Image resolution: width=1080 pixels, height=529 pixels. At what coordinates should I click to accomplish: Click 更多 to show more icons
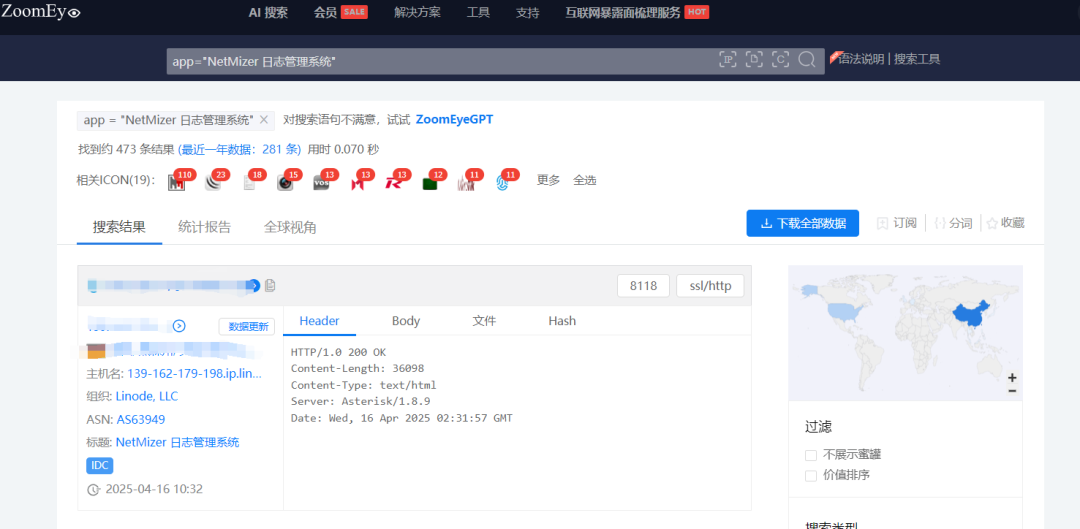tap(548, 180)
